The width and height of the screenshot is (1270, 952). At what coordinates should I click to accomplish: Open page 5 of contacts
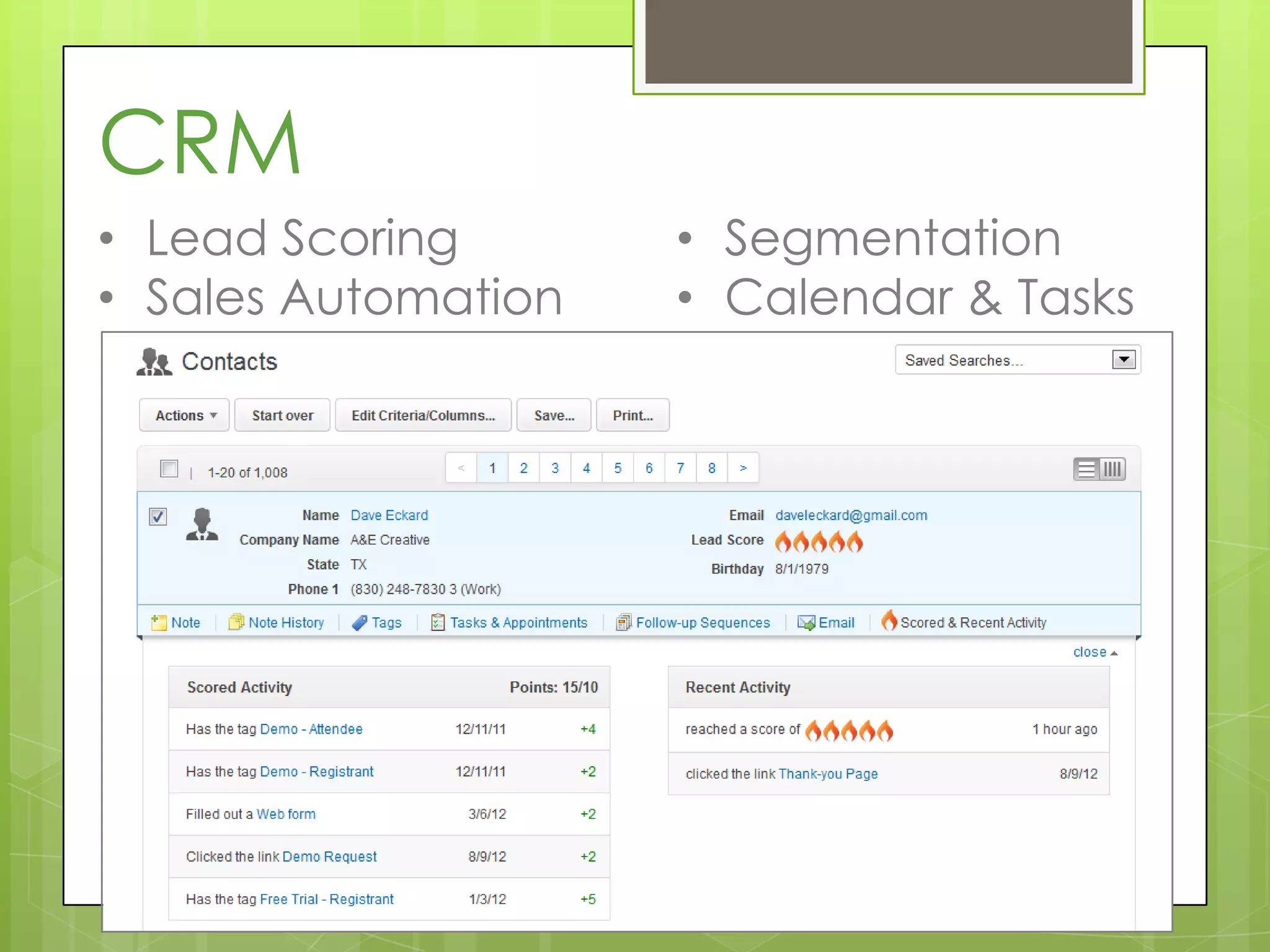point(618,468)
